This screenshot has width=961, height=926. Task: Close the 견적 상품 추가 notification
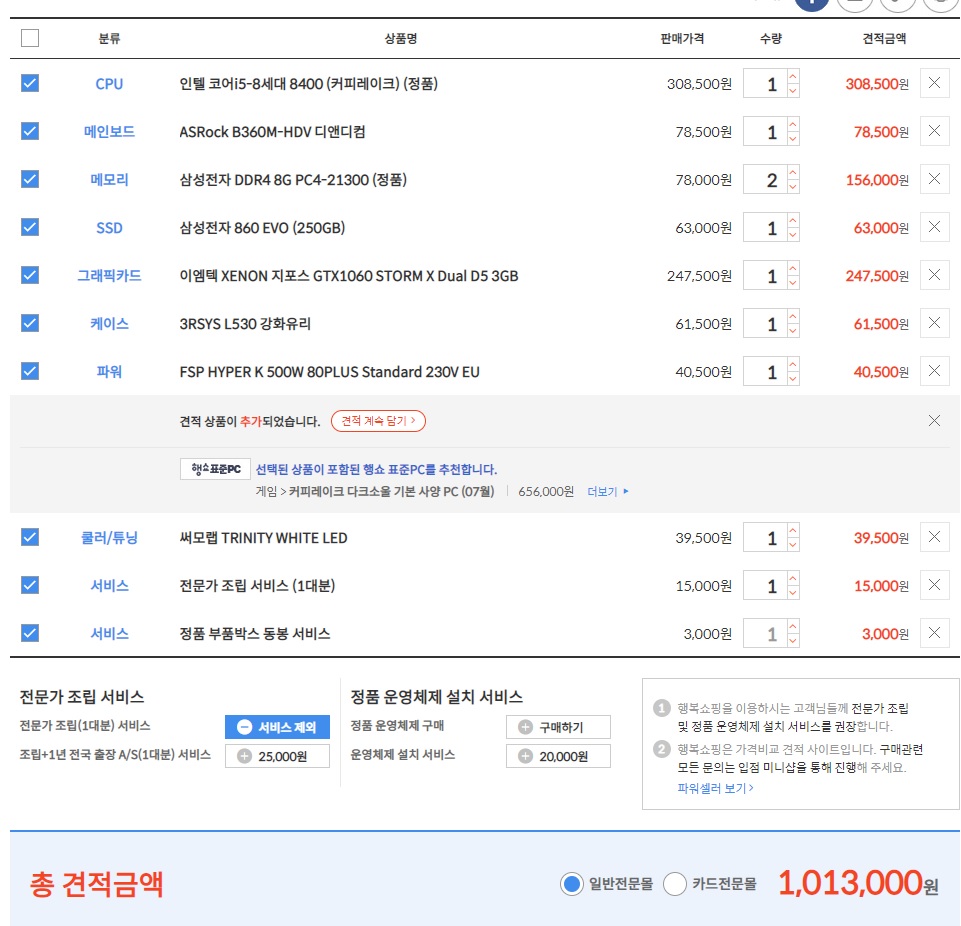coord(934,421)
